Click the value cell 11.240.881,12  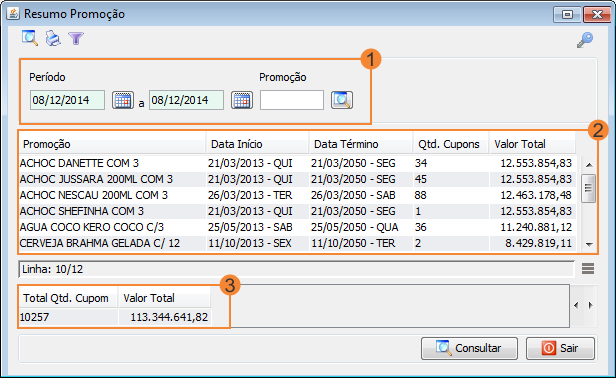click(x=533, y=227)
